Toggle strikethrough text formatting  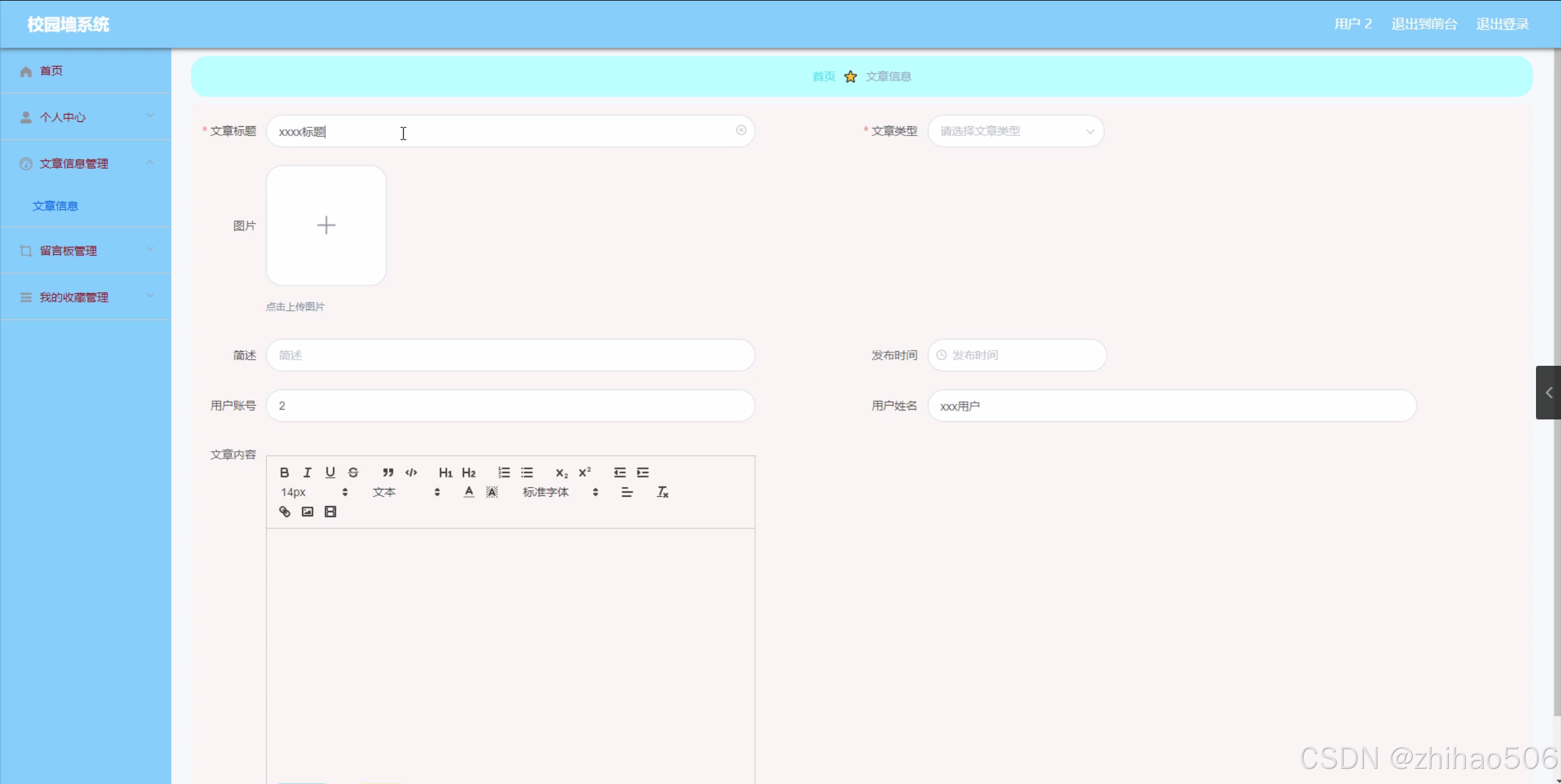(353, 472)
